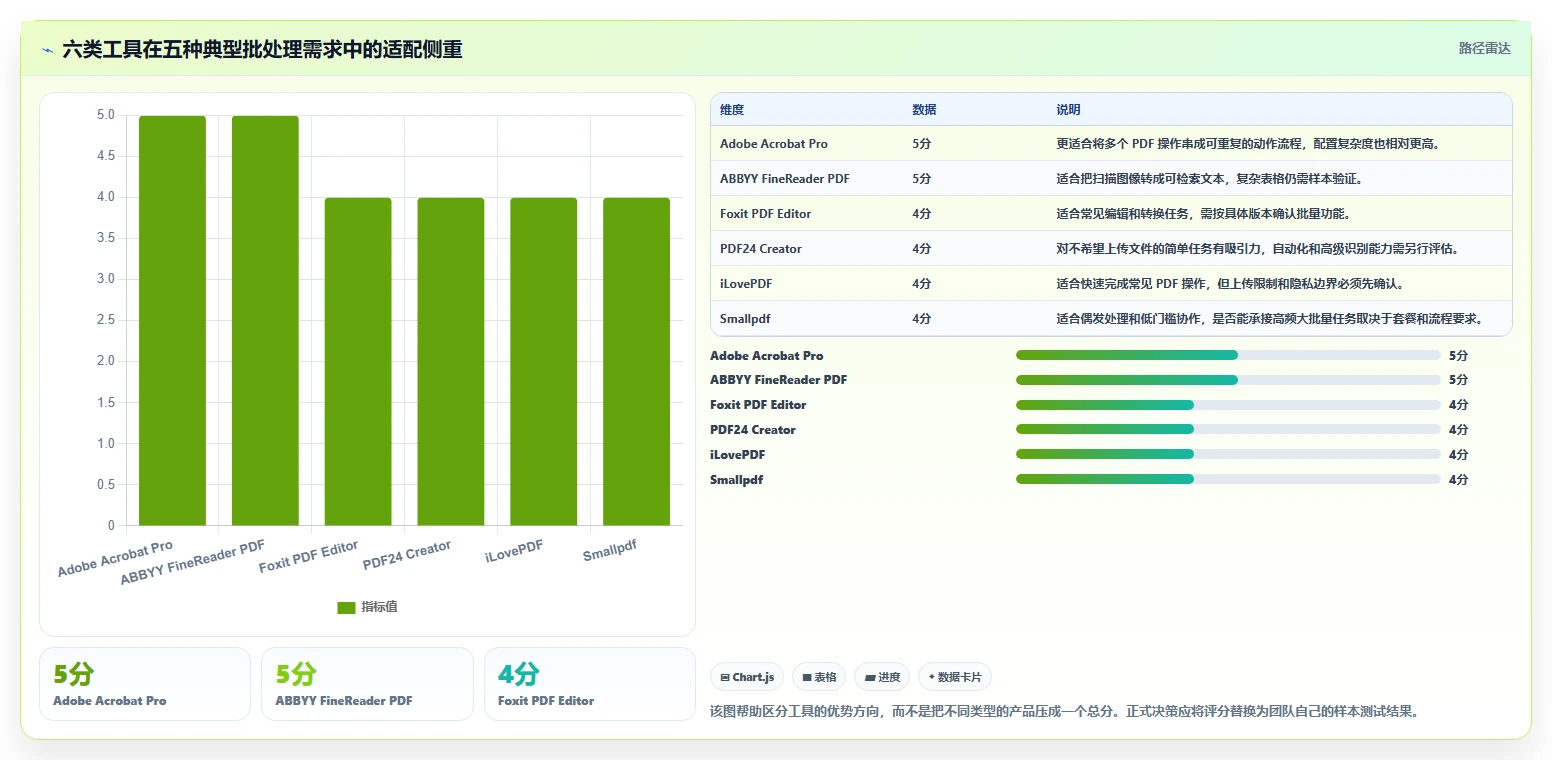Click the ABBYY FineReader PDF chart bar
The width and height of the screenshot is (1552, 760).
[x=265, y=321]
